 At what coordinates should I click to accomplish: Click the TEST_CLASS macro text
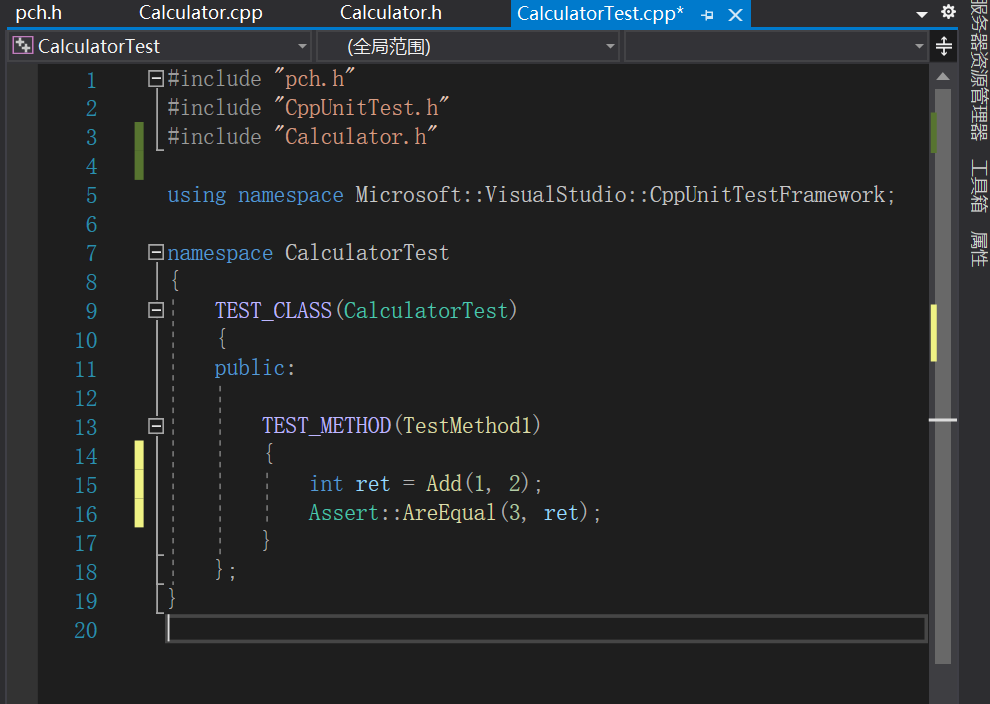(x=273, y=311)
